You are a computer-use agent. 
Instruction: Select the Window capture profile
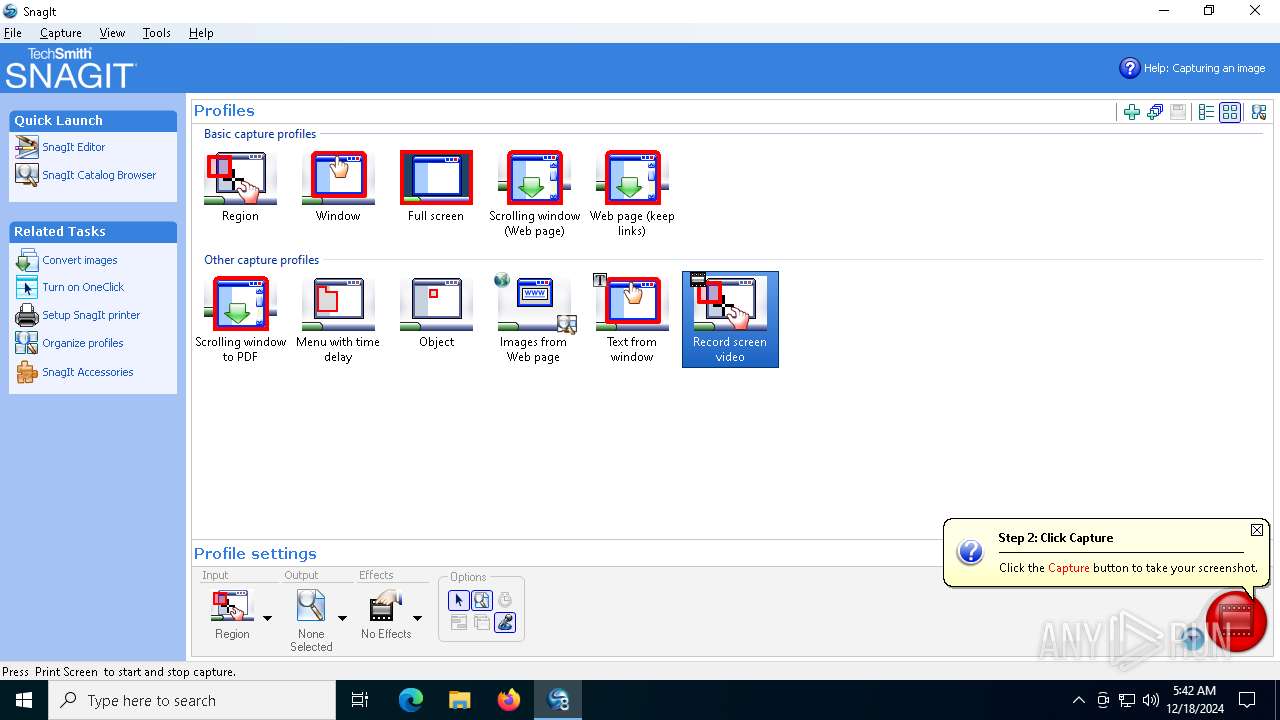338,188
